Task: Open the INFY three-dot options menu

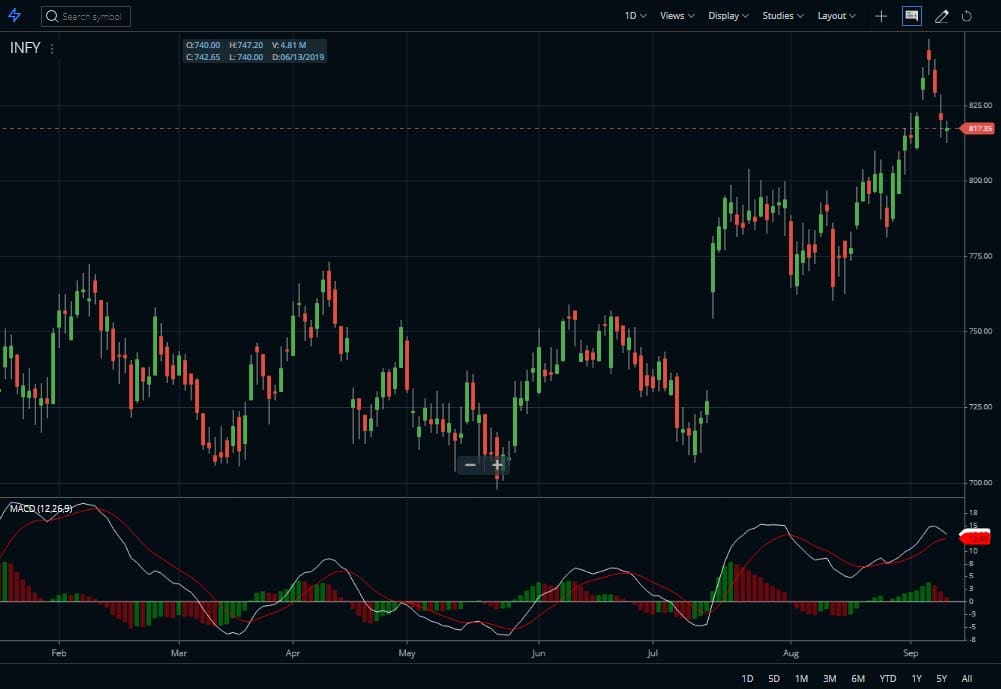Action: (52, 49)
